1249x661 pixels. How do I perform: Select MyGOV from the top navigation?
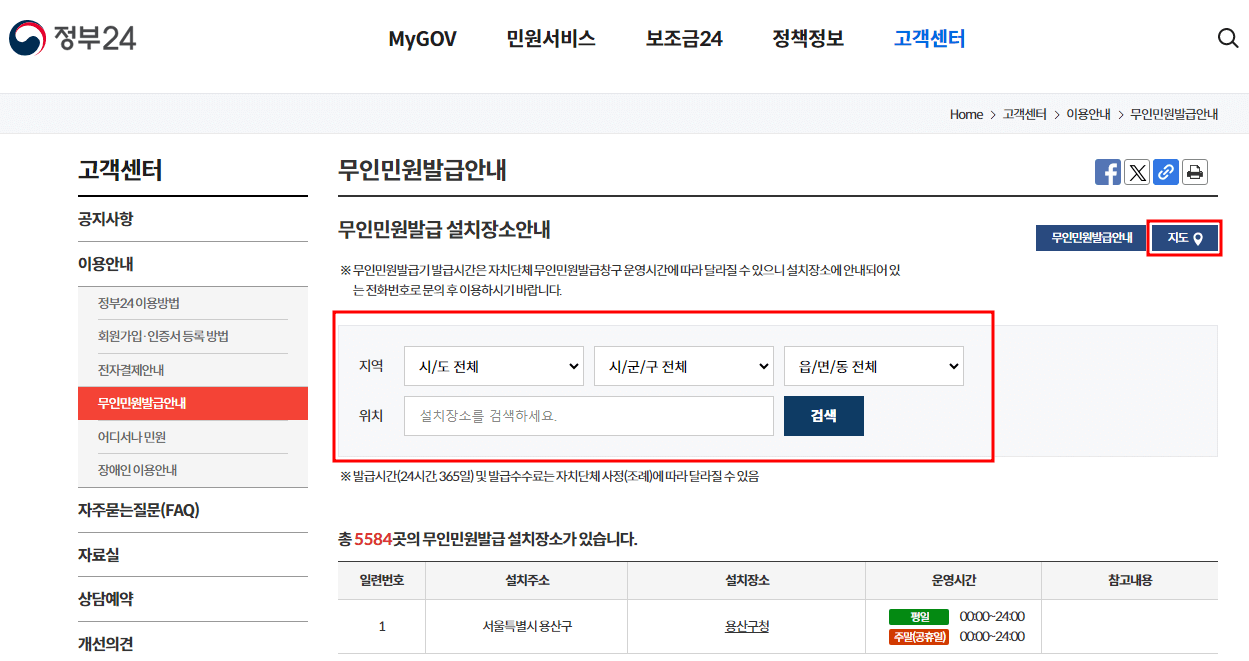pyautogui.click(x=422, y=38)
